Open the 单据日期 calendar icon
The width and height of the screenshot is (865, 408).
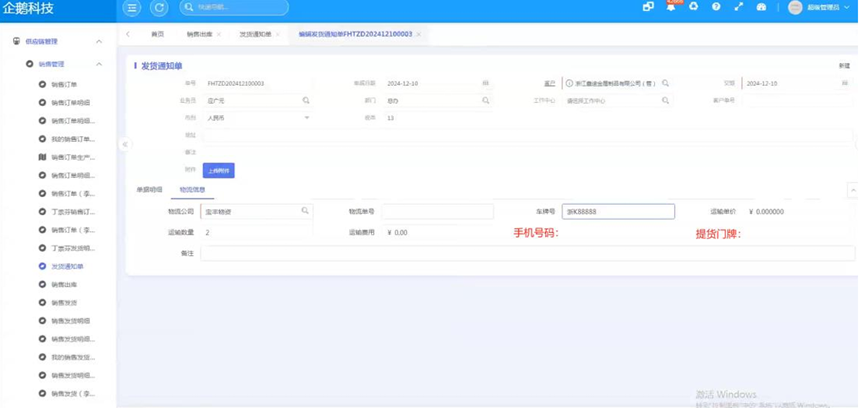485,83
